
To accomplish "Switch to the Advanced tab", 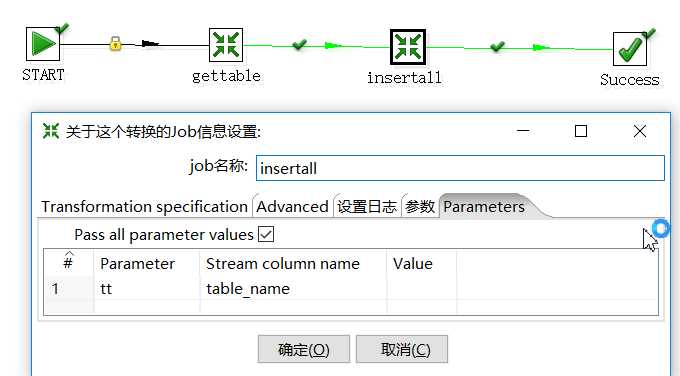I will pyautogui.click(x=292, y=207).
